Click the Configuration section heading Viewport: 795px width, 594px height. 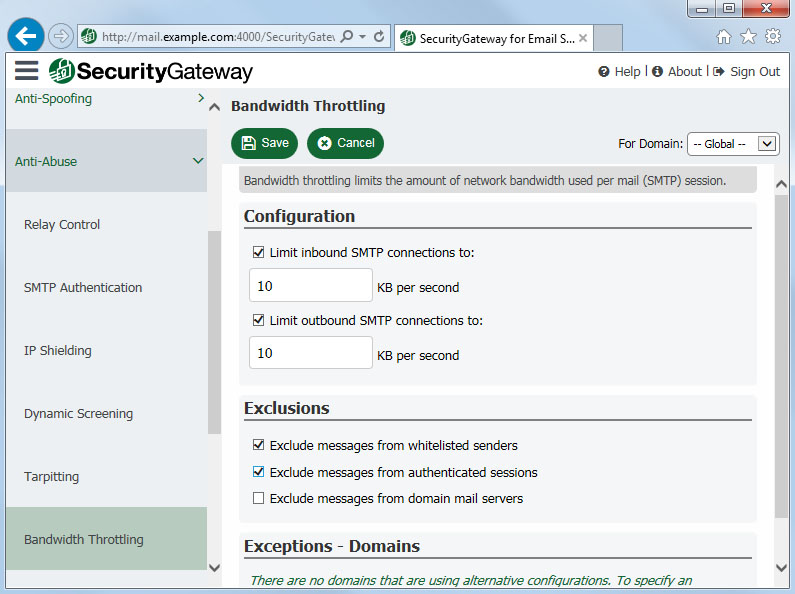(299, 216)
